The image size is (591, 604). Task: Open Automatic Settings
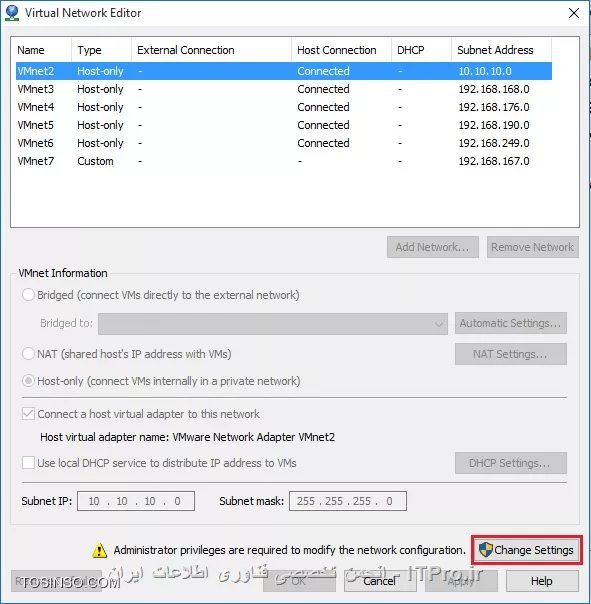pyautogui.click(x=510, y=323)
